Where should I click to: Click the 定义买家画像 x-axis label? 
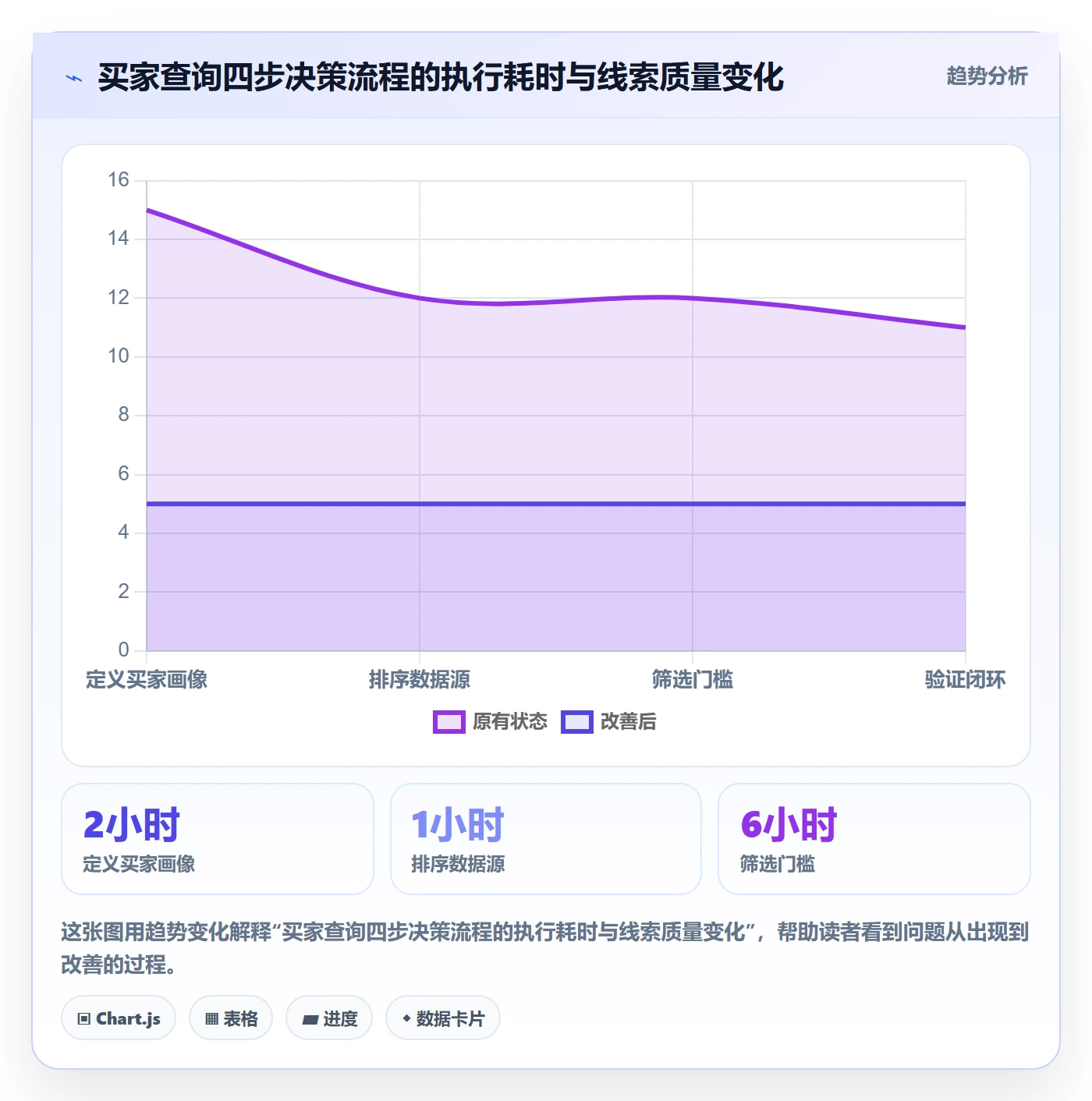click(x=147, y=680)
